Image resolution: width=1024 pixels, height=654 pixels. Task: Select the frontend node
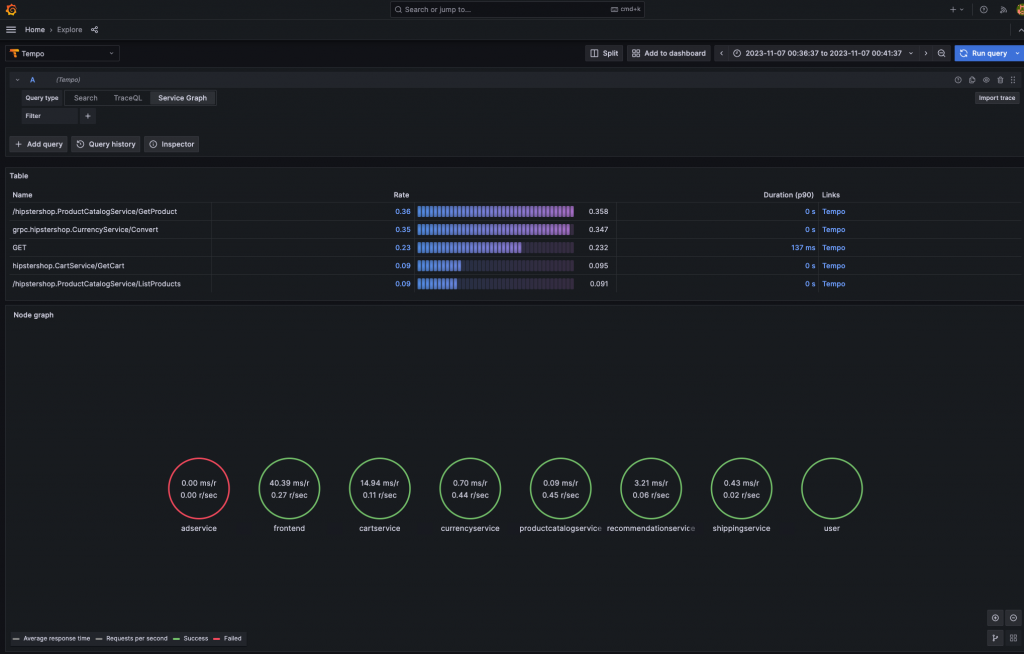coord(289,489)
